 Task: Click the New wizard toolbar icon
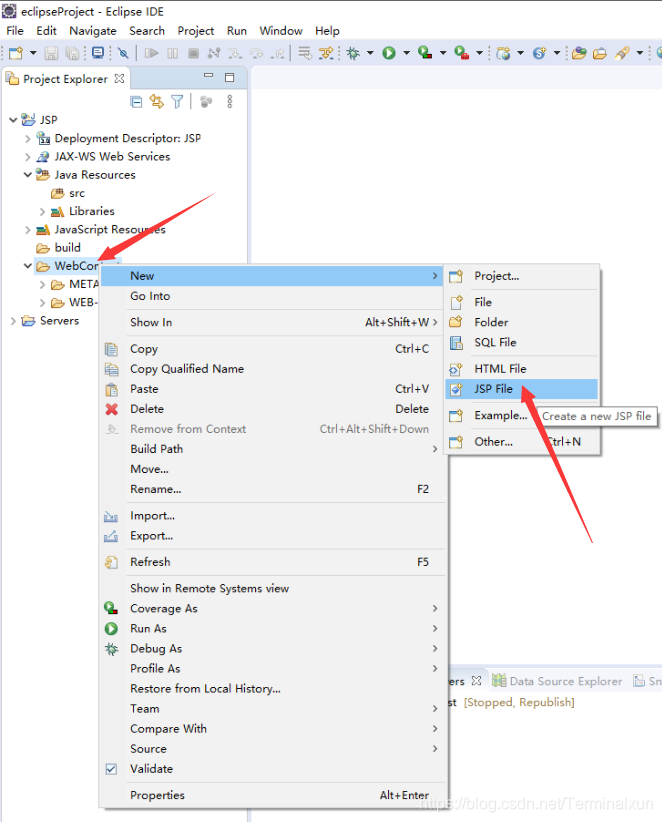click(16, 53)
